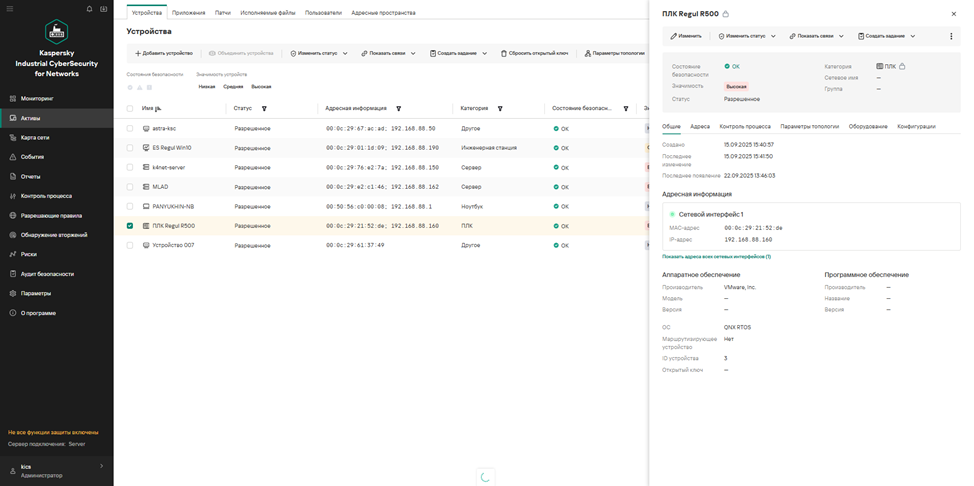Check the PANYUKHIN-NB row checkbox
This screenshot has height=486, width=974.
tap(130, 206)
